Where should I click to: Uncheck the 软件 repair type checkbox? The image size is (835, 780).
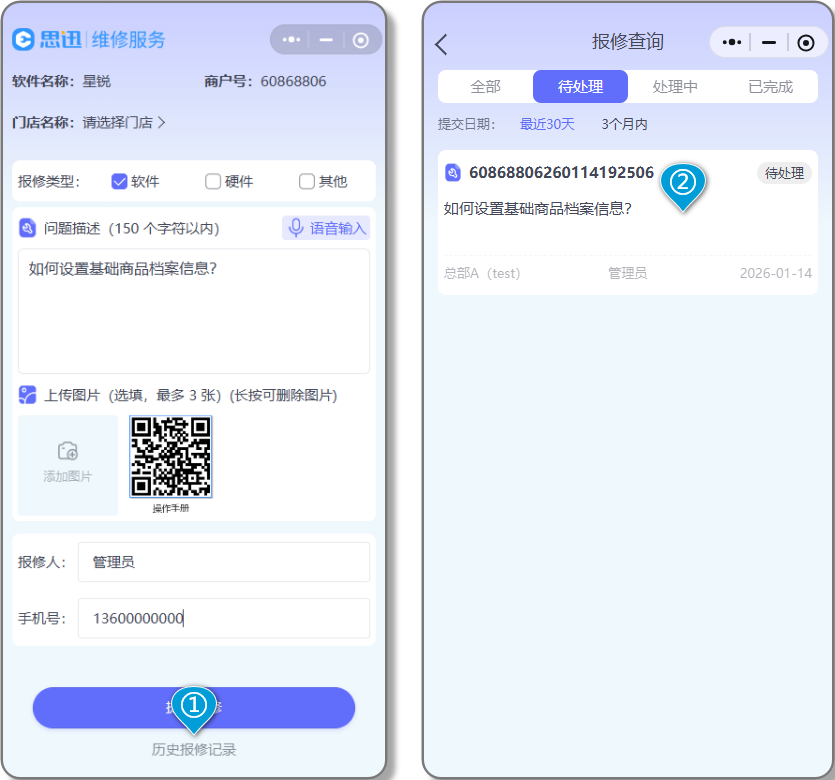point(119,181)
